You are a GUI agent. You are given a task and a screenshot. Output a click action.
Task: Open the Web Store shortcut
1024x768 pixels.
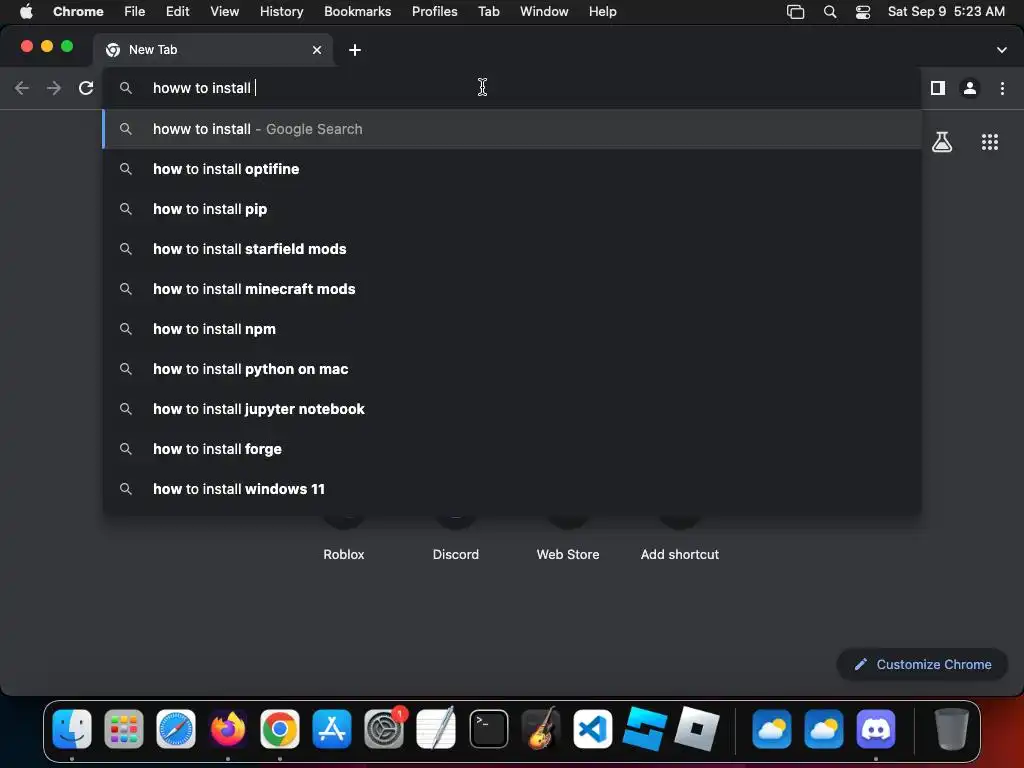pyautogui.click(x=568, y=554)
